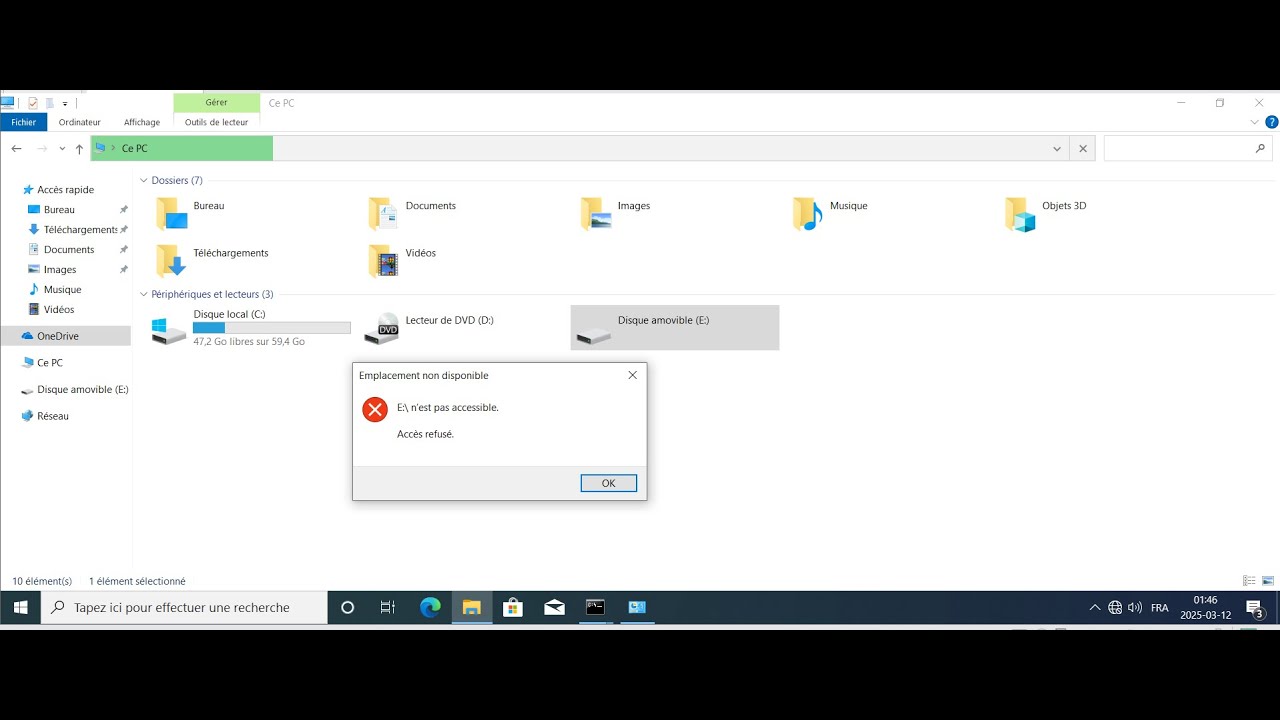Open Microsoft Edge from the taskbar

click(430, 607)
